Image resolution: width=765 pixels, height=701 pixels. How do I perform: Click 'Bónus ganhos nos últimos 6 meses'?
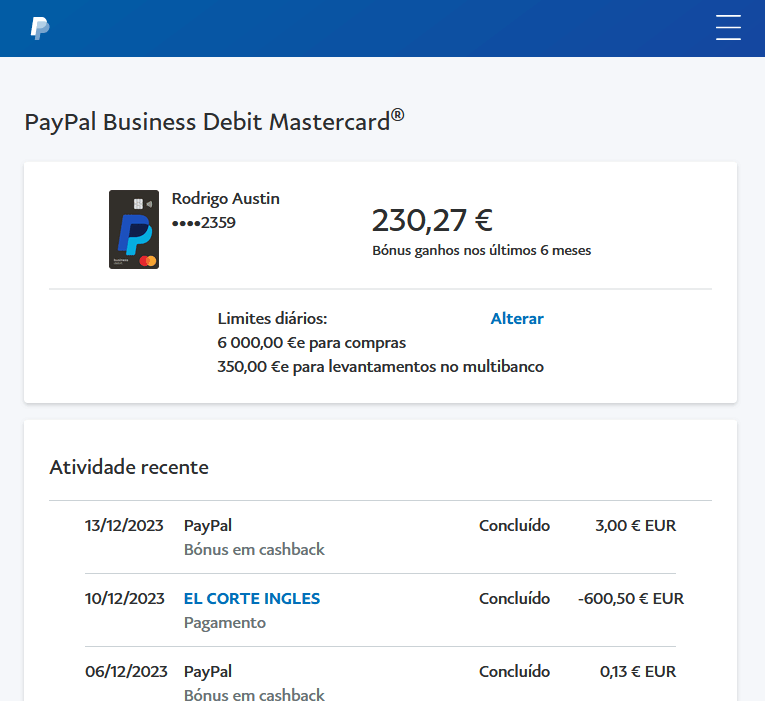pos(482,250)
